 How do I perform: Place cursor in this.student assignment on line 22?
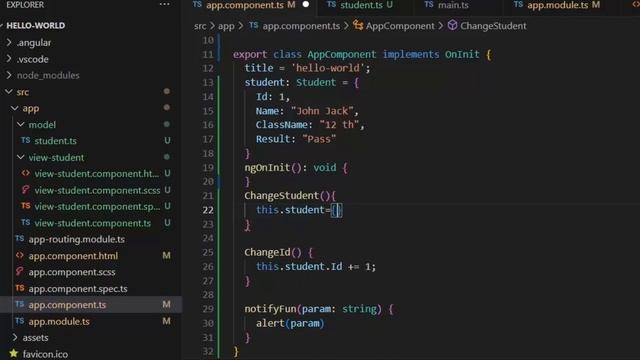299,210
